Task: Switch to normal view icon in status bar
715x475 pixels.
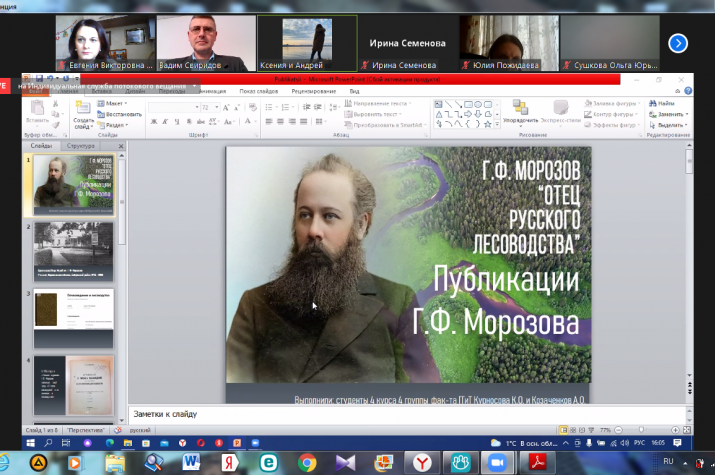Action: (x=564, y=430)
